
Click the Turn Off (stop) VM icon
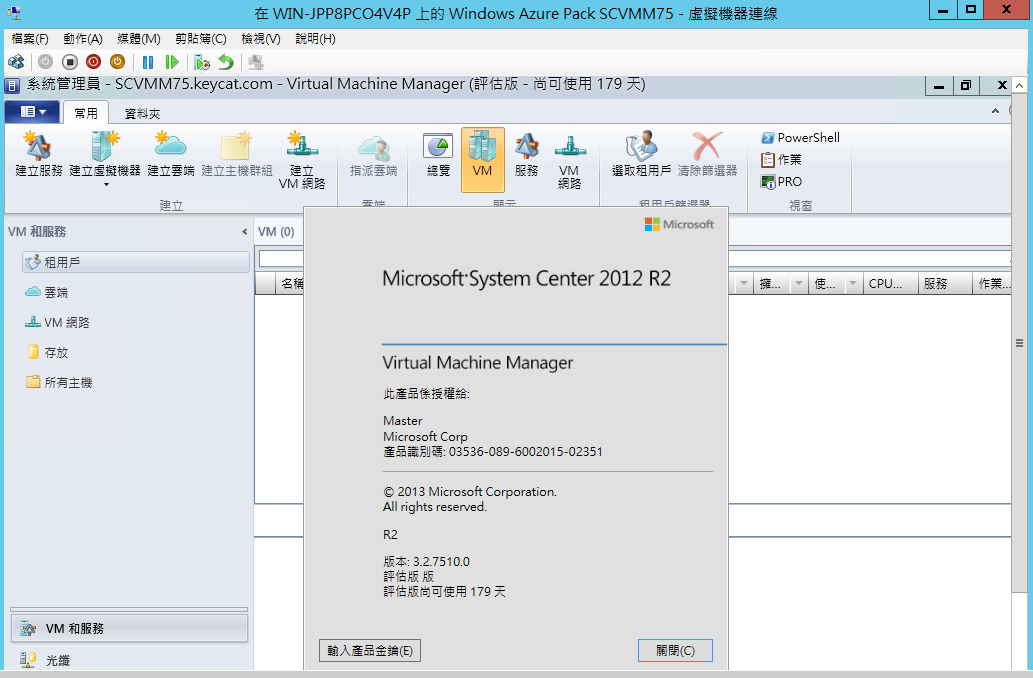[70, 62]
